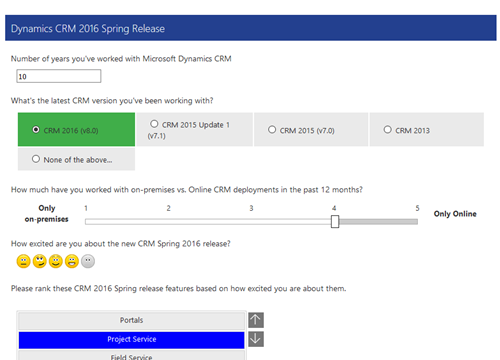Click the fourth laughing smiley face
The image size is (500, 360).
[x=72, y=261]
